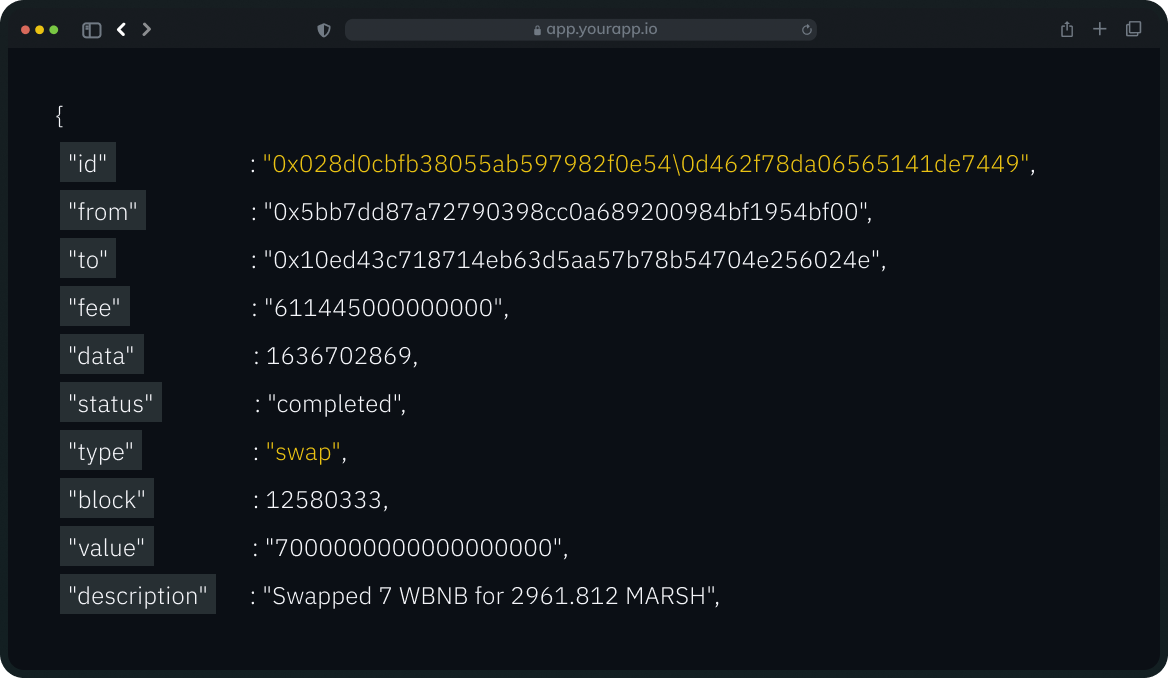Click the "description" key label
The image size is (1168, 678).
[x=137, y=595]
